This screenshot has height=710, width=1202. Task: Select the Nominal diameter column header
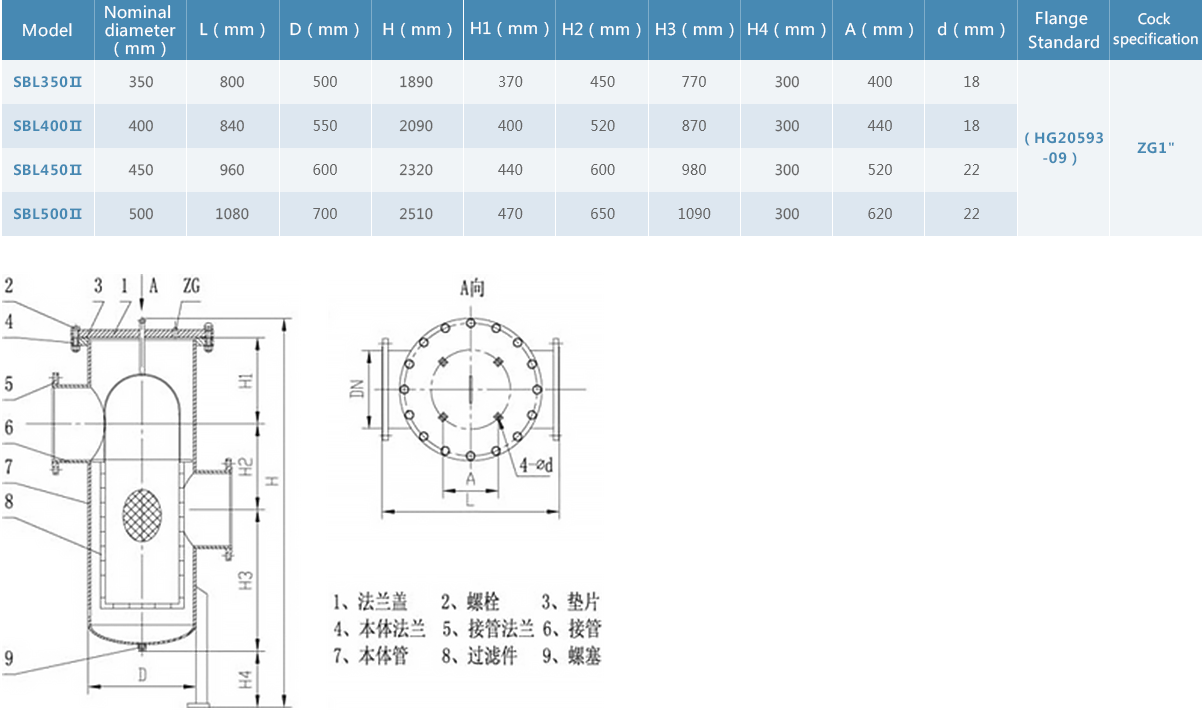tap(140, 30)
